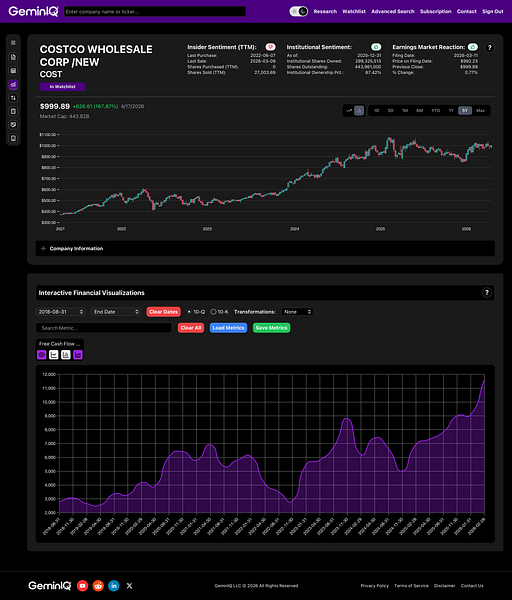This screenshot has width=512, height=600.
Task: Open Advanced Search in top navigation
Action: (393, 11)
